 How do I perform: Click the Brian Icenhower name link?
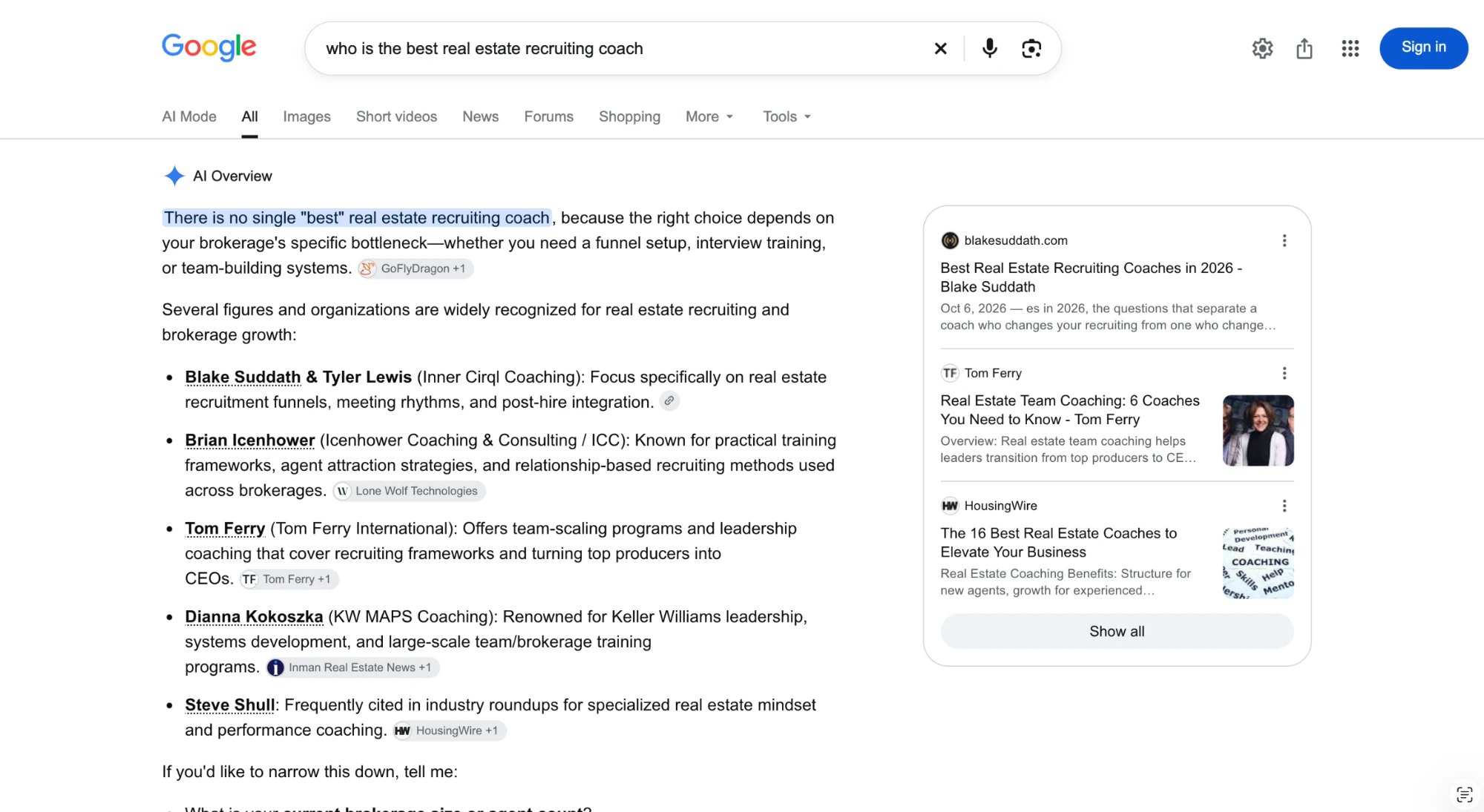coord(249,440)
